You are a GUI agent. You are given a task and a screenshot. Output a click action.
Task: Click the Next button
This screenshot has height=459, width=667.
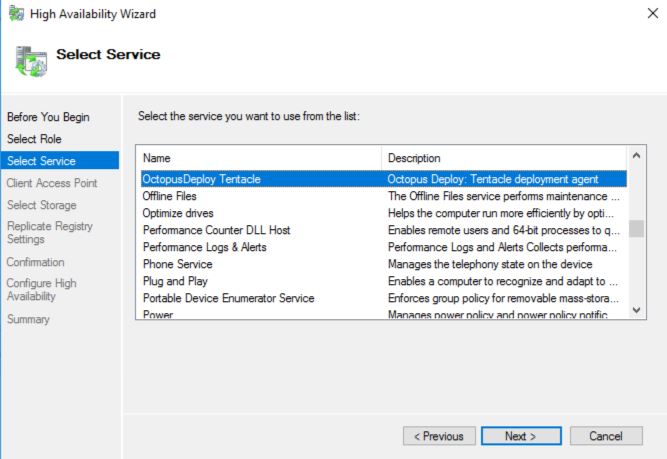point(520,436)
